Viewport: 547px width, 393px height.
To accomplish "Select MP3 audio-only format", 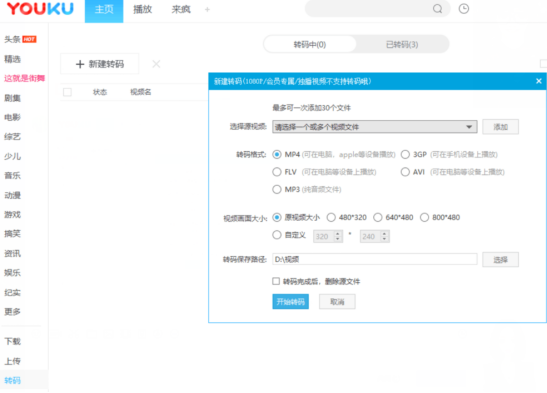I will 277,189.
